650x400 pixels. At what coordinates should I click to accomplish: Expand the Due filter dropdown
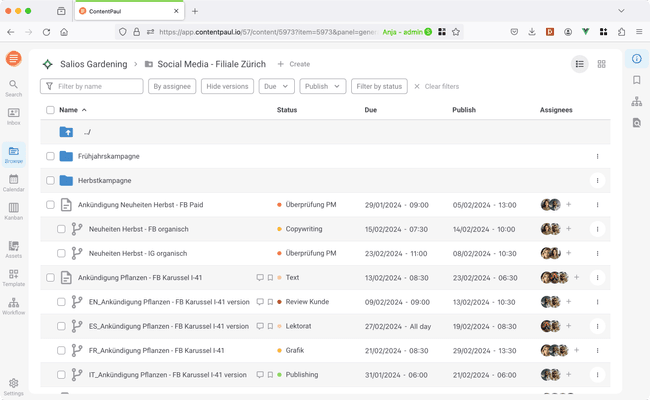[x=276, y=86]
